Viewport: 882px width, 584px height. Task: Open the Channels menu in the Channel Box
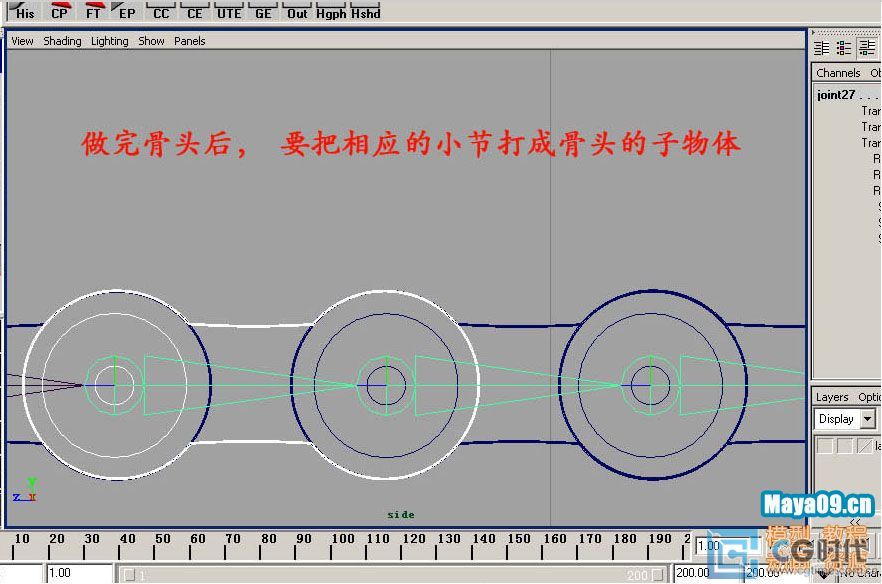838,73
